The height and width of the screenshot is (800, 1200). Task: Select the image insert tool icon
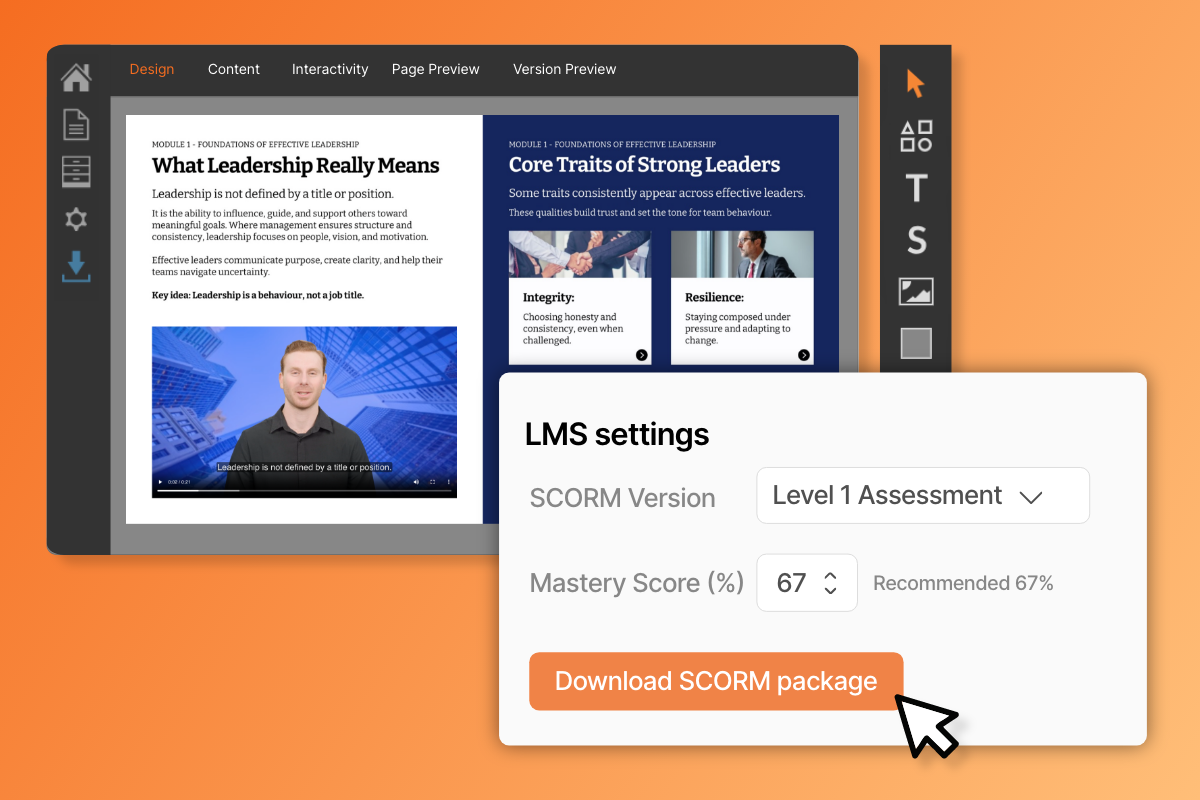coord(916,292)
